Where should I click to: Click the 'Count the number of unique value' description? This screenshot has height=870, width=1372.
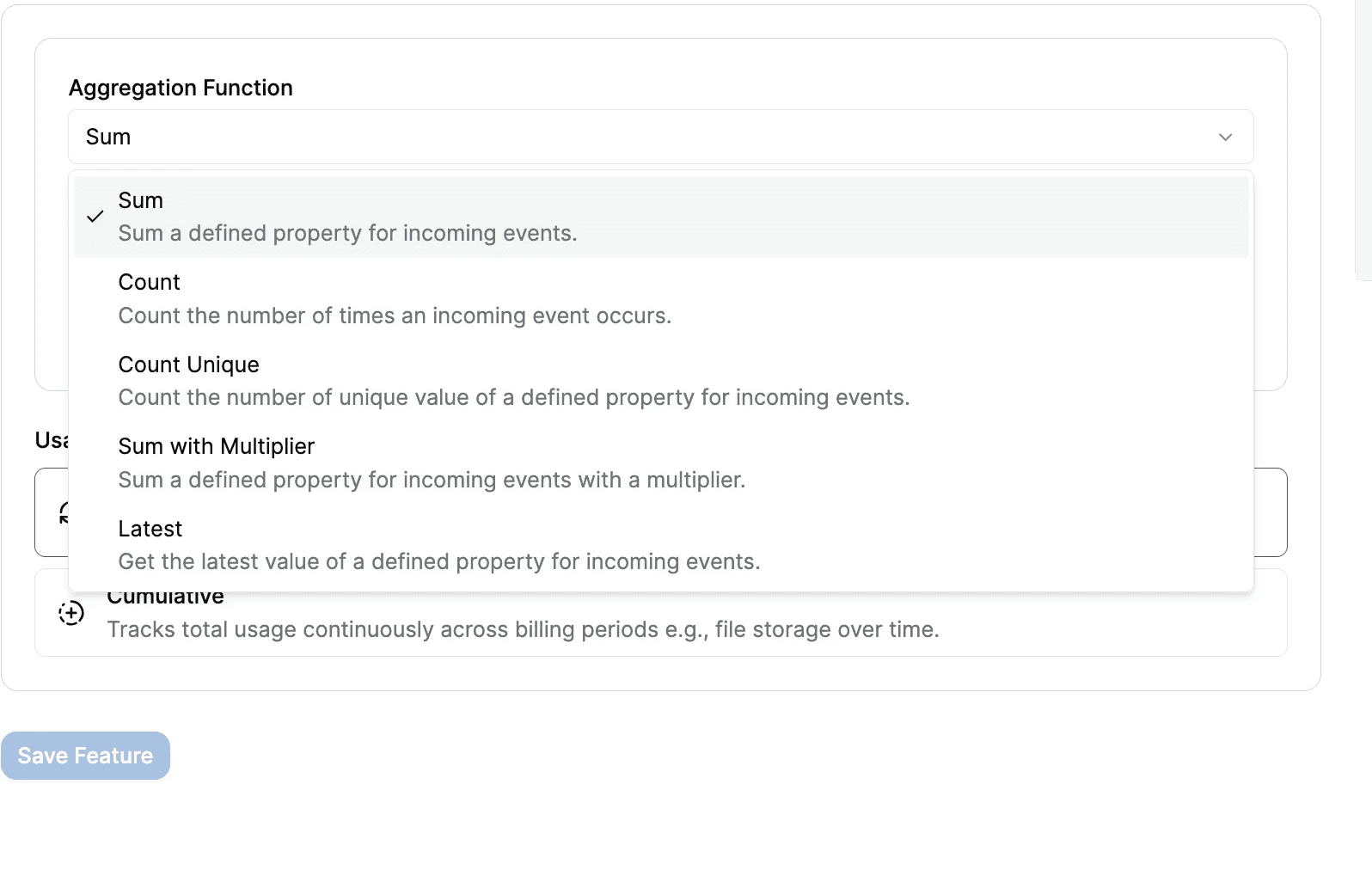[513, 398]
